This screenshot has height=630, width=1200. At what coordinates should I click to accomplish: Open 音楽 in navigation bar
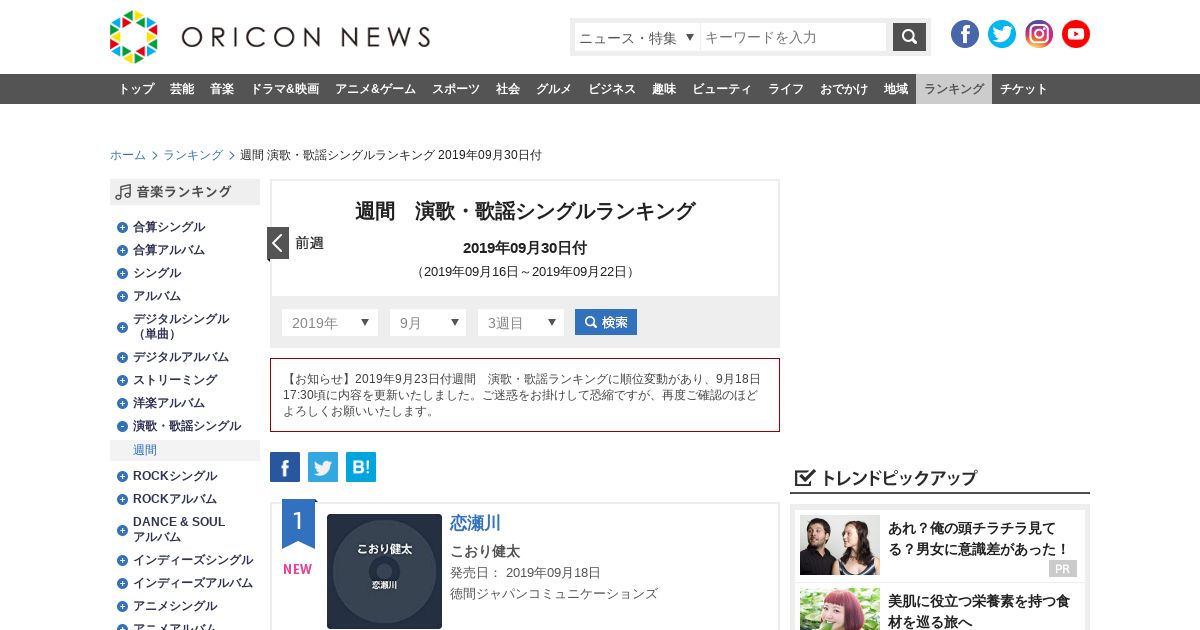[x=222, y=89]
